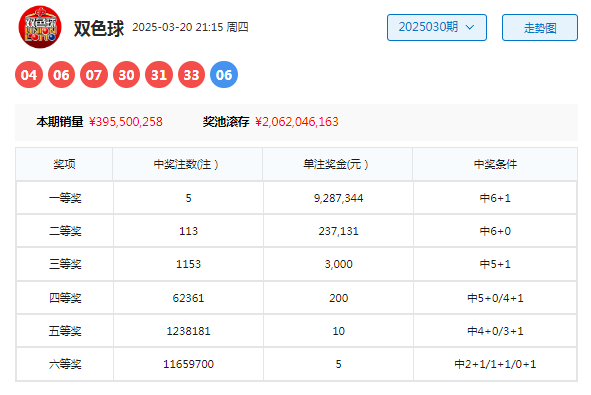Screen dimensions: 591x395
Task: Select red ball number 31
Action: pyautogui.click(x=159, y=75)
